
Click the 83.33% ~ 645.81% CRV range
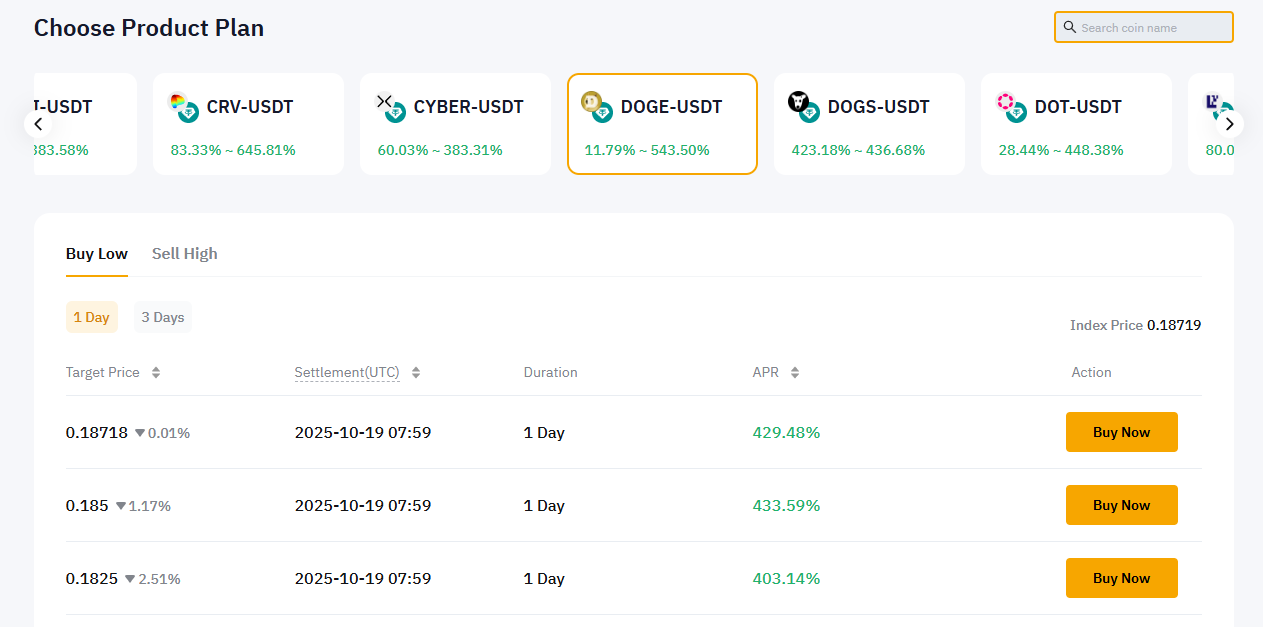(233, 151)
